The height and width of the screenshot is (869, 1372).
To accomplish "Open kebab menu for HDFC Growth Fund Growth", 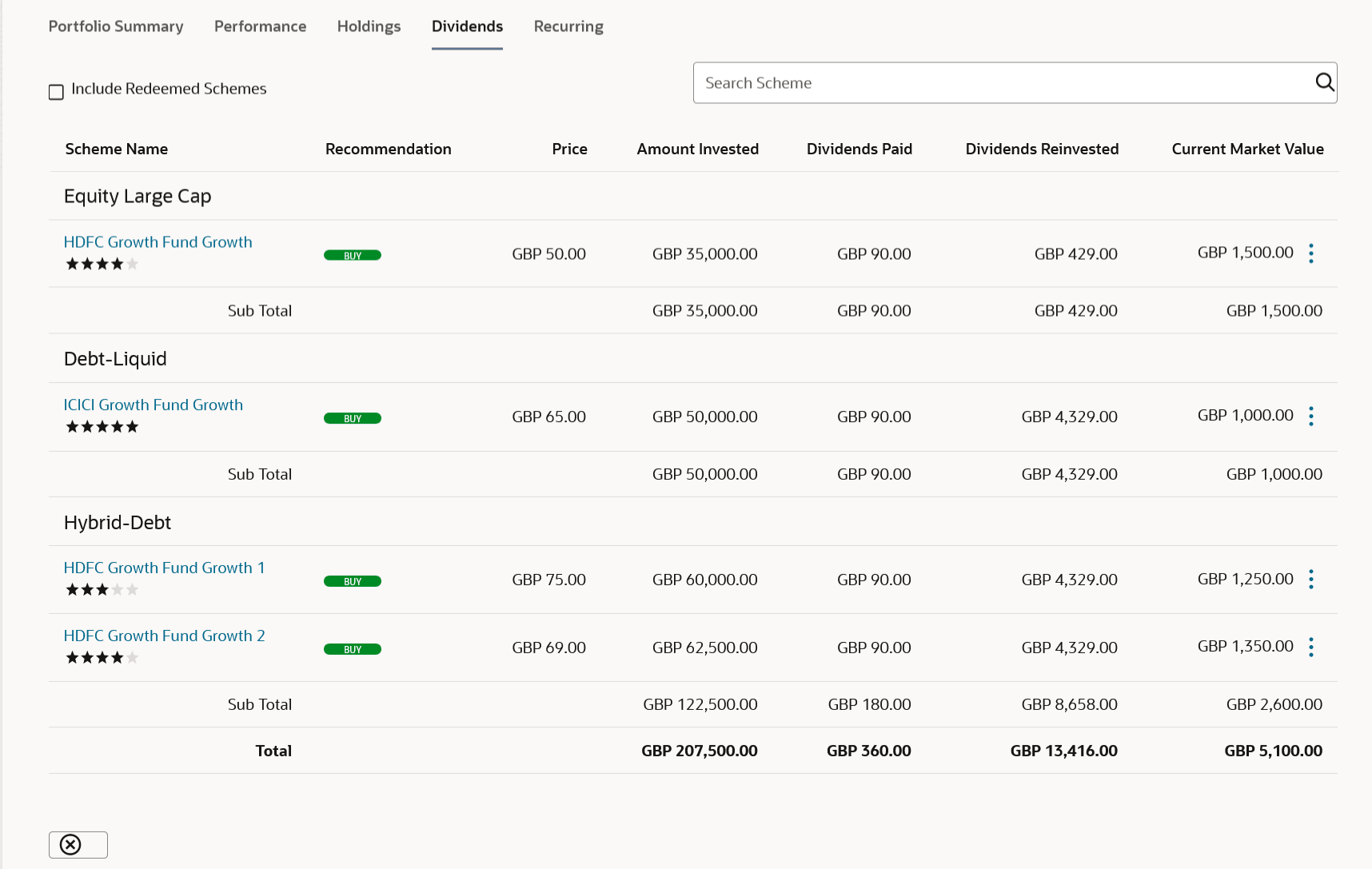I will [x=1310, y=253].
